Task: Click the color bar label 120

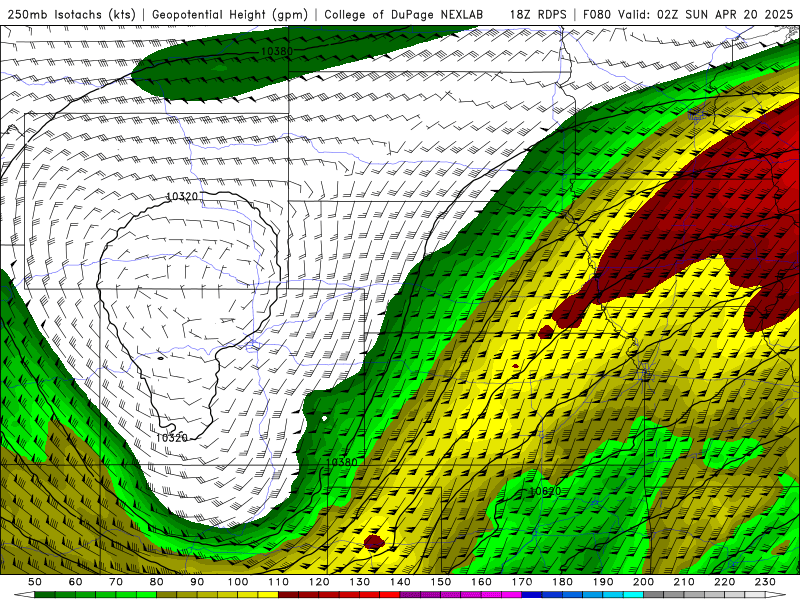Action: (319, 582)
